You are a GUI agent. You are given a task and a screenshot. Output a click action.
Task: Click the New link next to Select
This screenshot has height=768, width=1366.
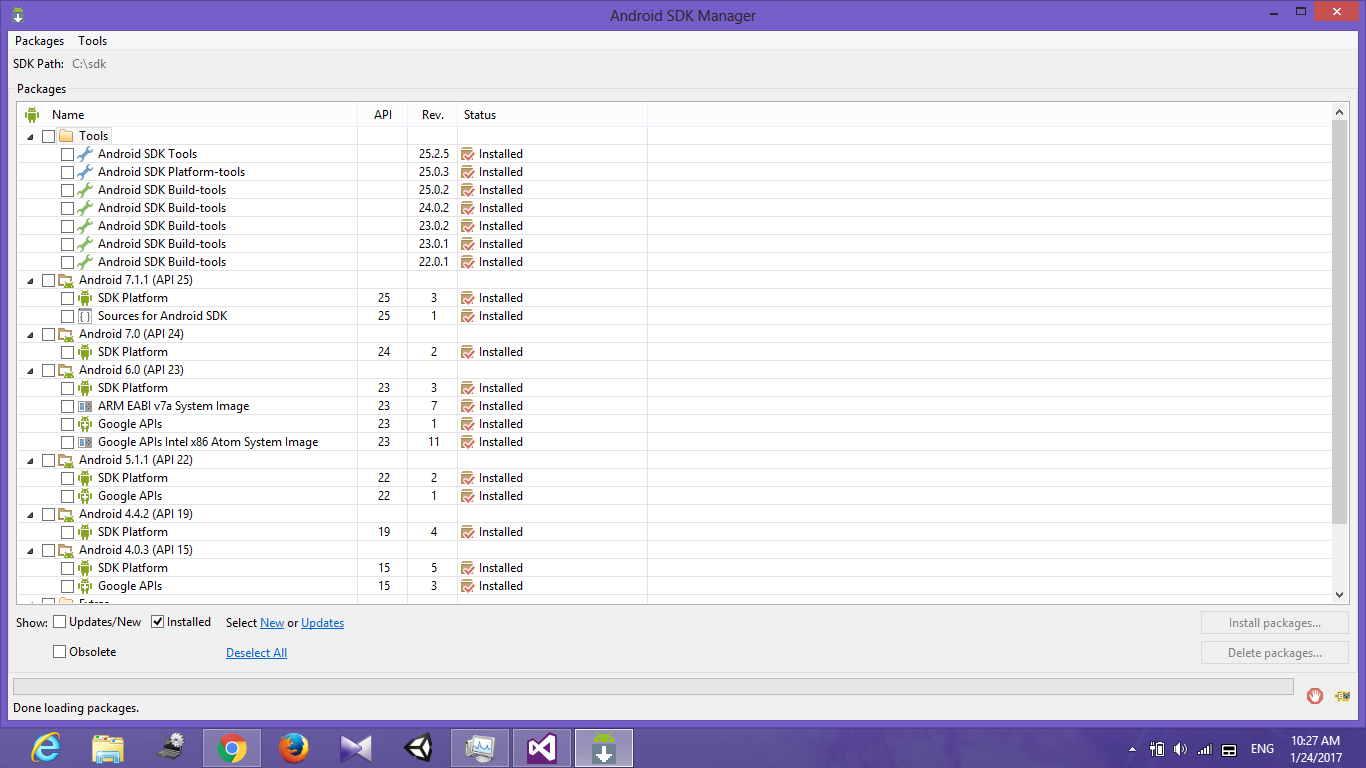(x=272, y=623)
